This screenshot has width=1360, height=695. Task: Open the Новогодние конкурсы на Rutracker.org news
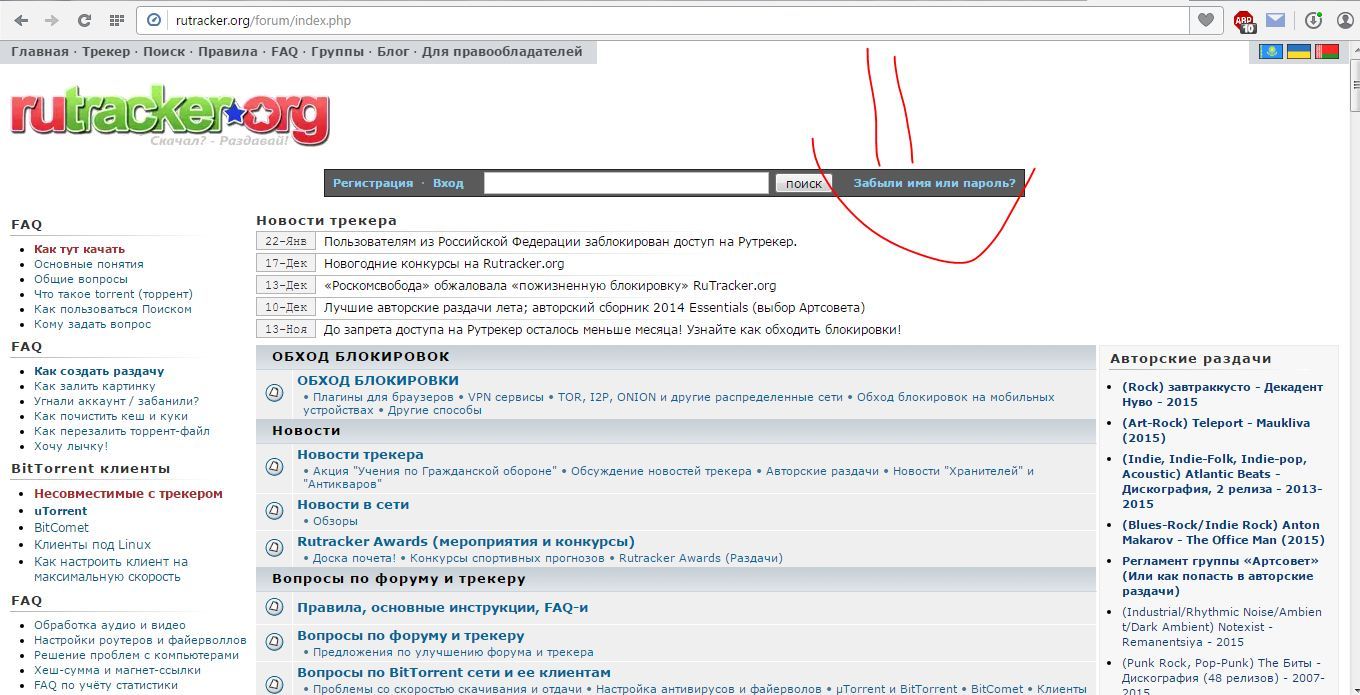(x=444, y=263)
